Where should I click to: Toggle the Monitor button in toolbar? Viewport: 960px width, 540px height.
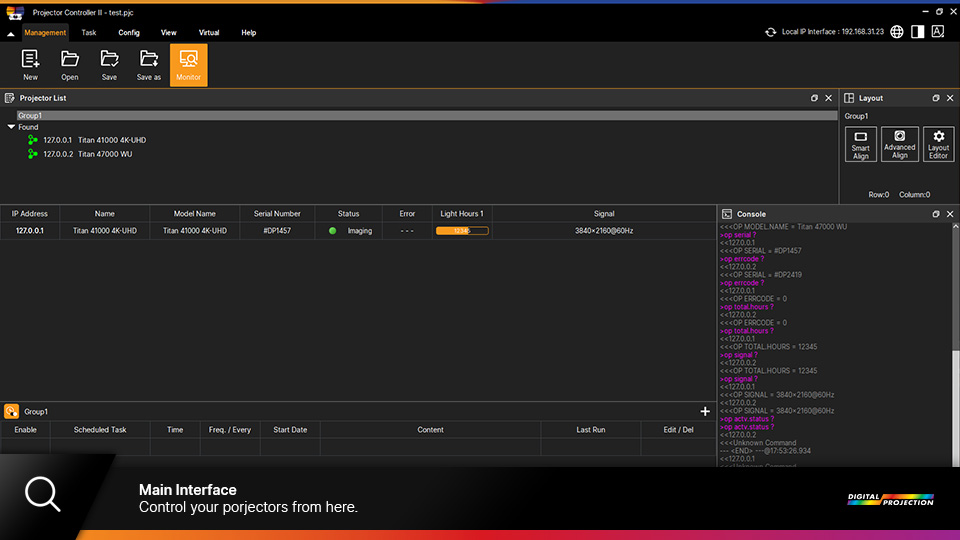[x=188, y=64]
